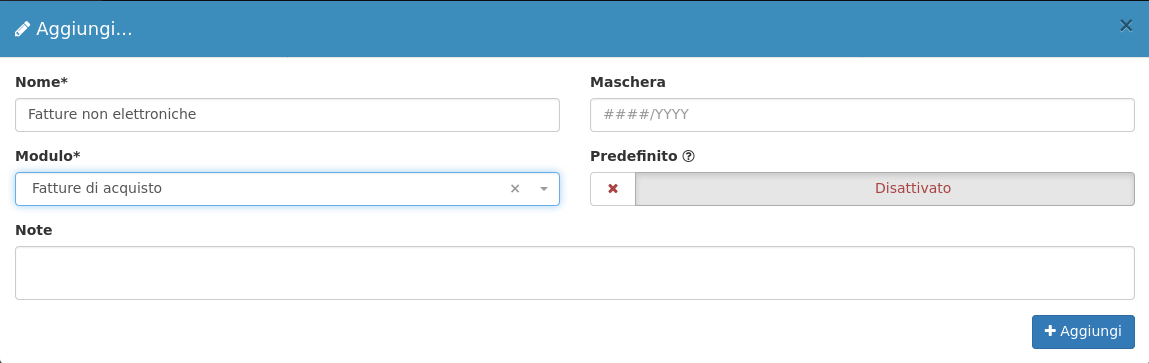Click the Modulo* field label
This screenshot has height=363, width=1149.
pos(48,156)
